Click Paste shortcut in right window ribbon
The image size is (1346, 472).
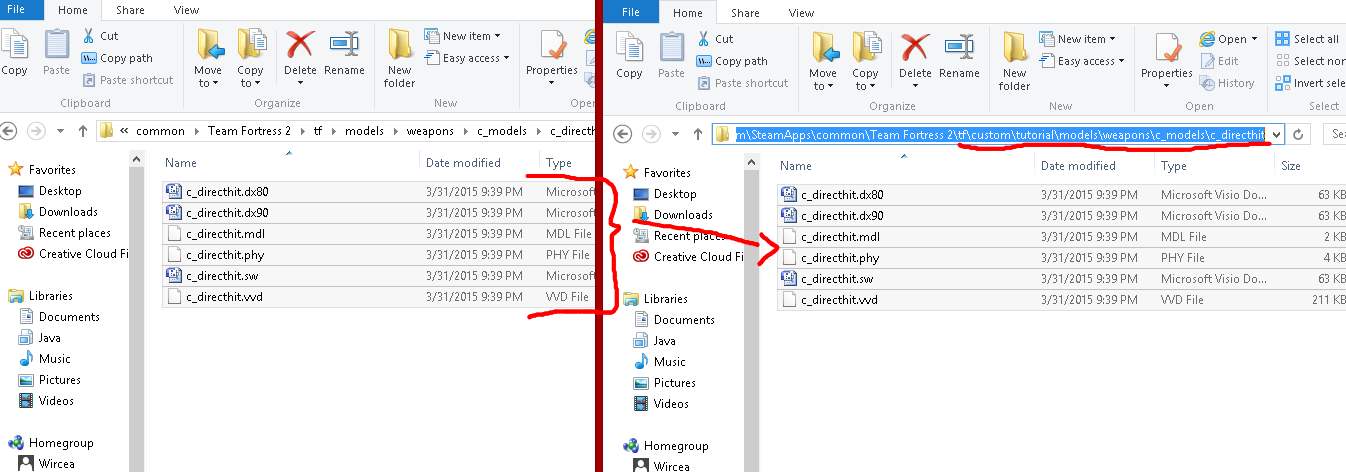pos(742,83)
